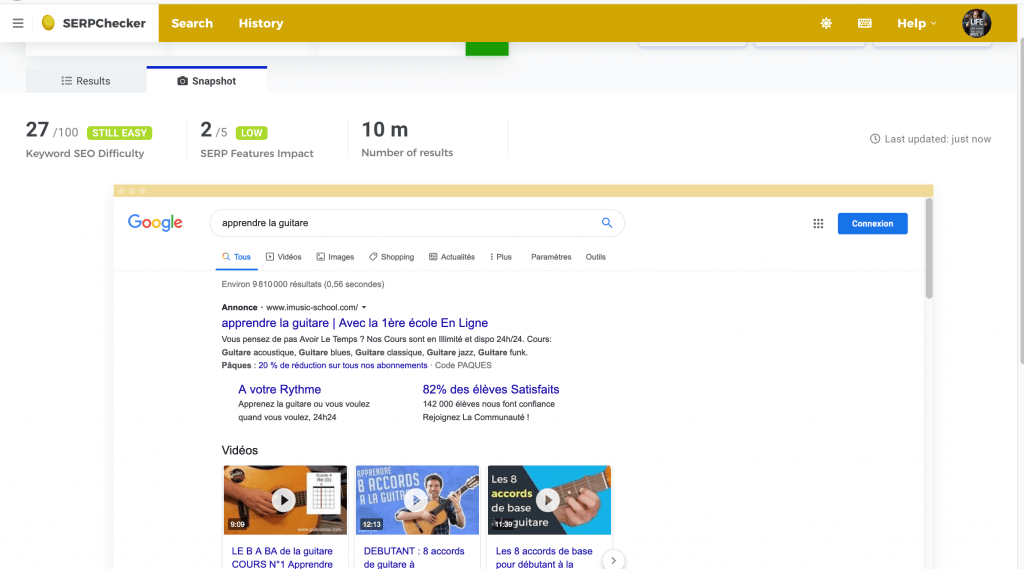Open the hamburger sidebar menu
This screenshot has height=569, width=1024.
[18, 24]
